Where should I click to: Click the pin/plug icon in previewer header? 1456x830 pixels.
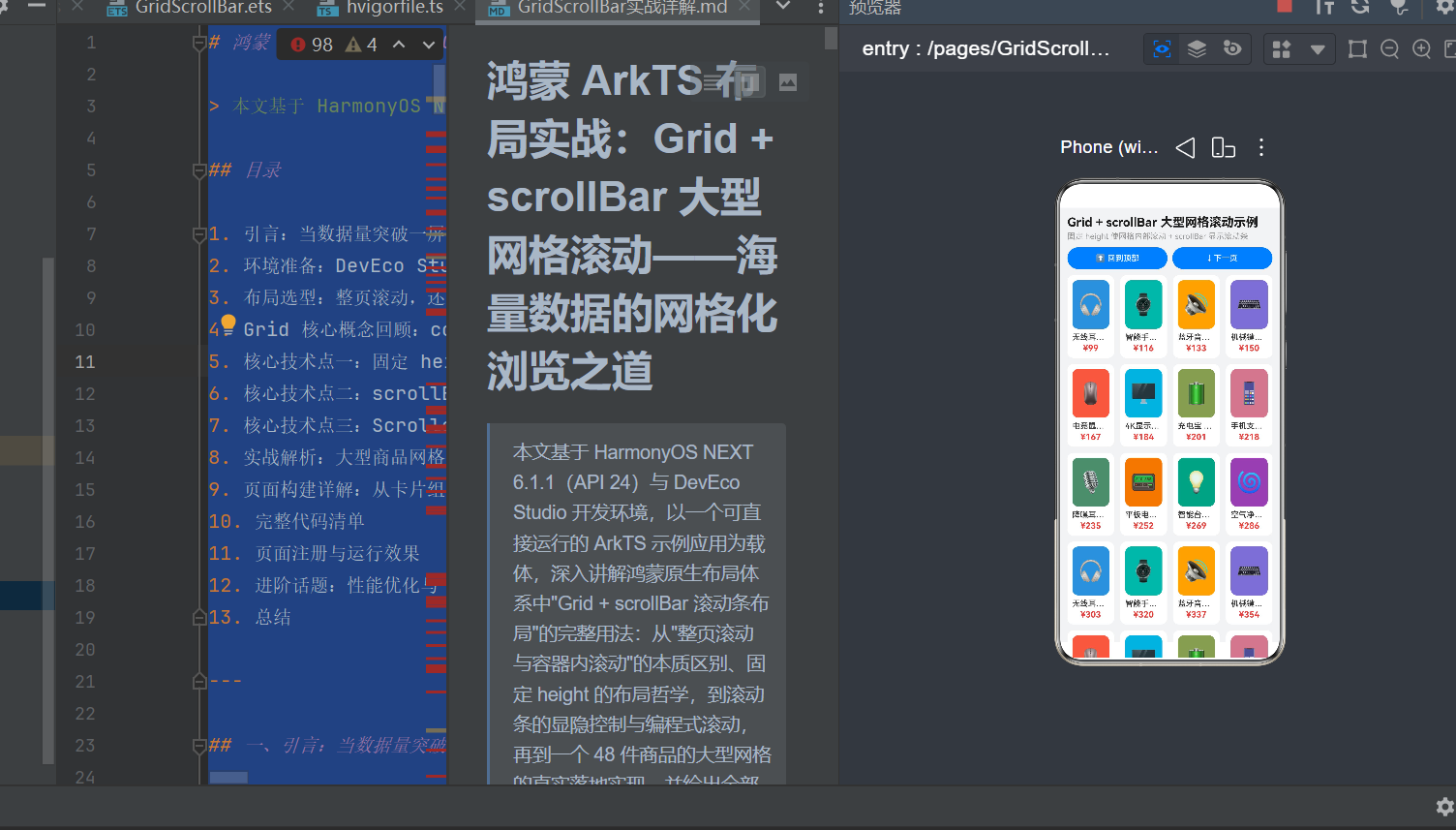(1399, 7)
